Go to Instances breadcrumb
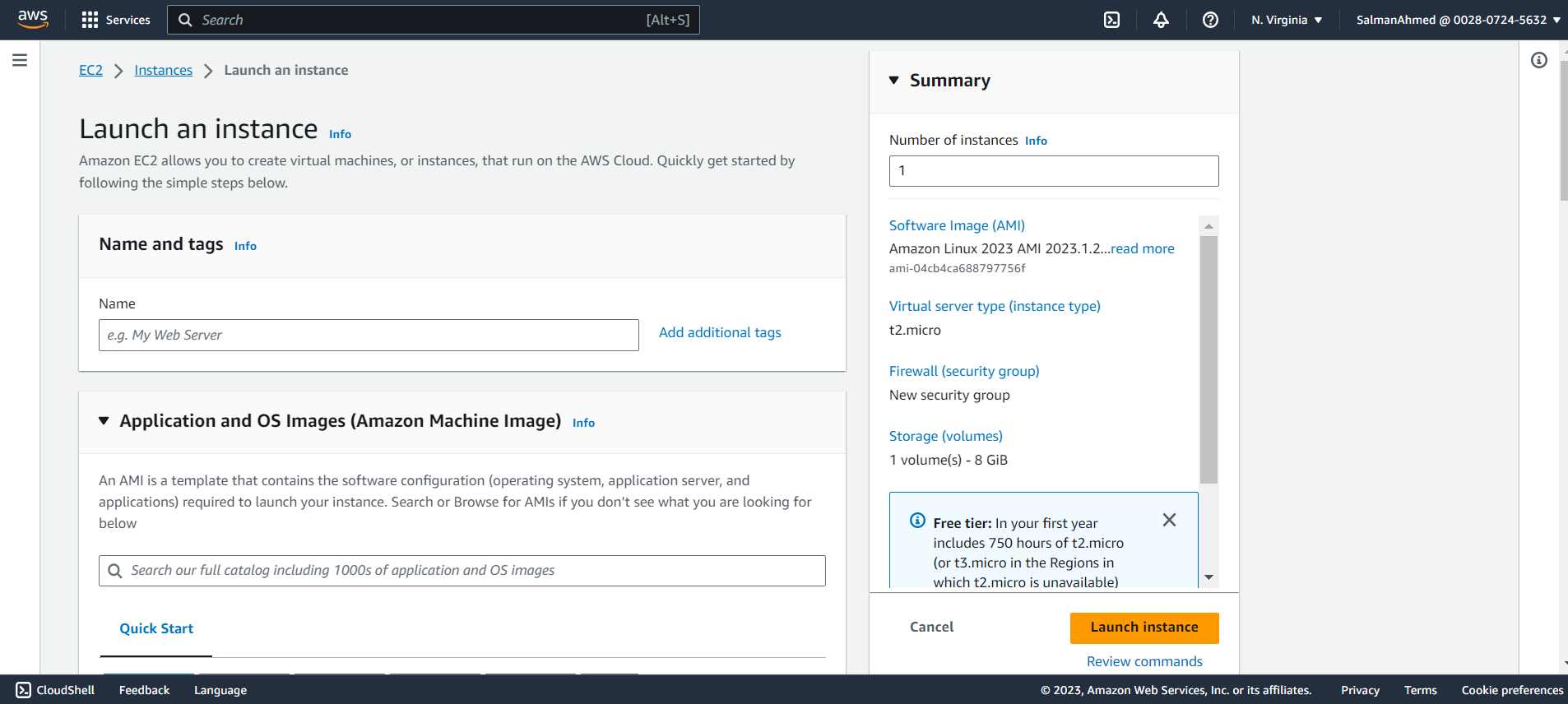This screenshot has width=1568, height=704. point(164,70)
